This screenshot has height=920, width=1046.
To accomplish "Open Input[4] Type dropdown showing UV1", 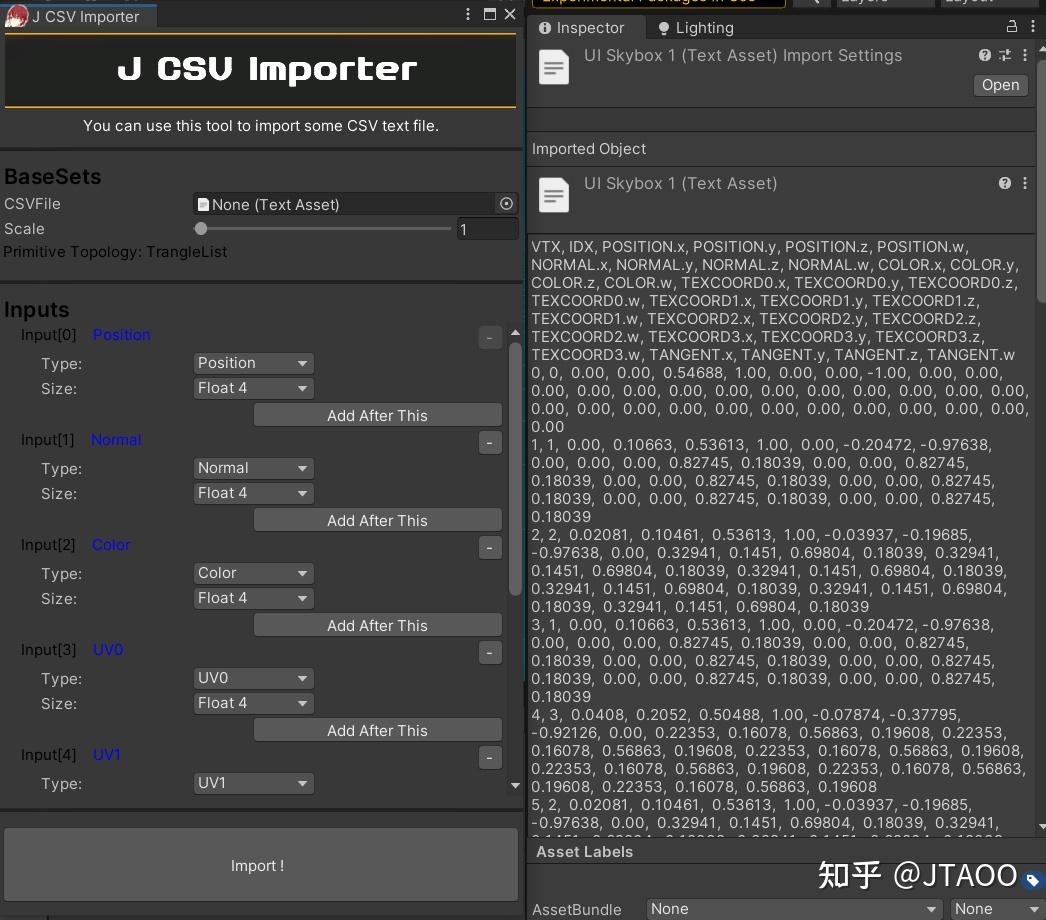I will click(253, 783).
